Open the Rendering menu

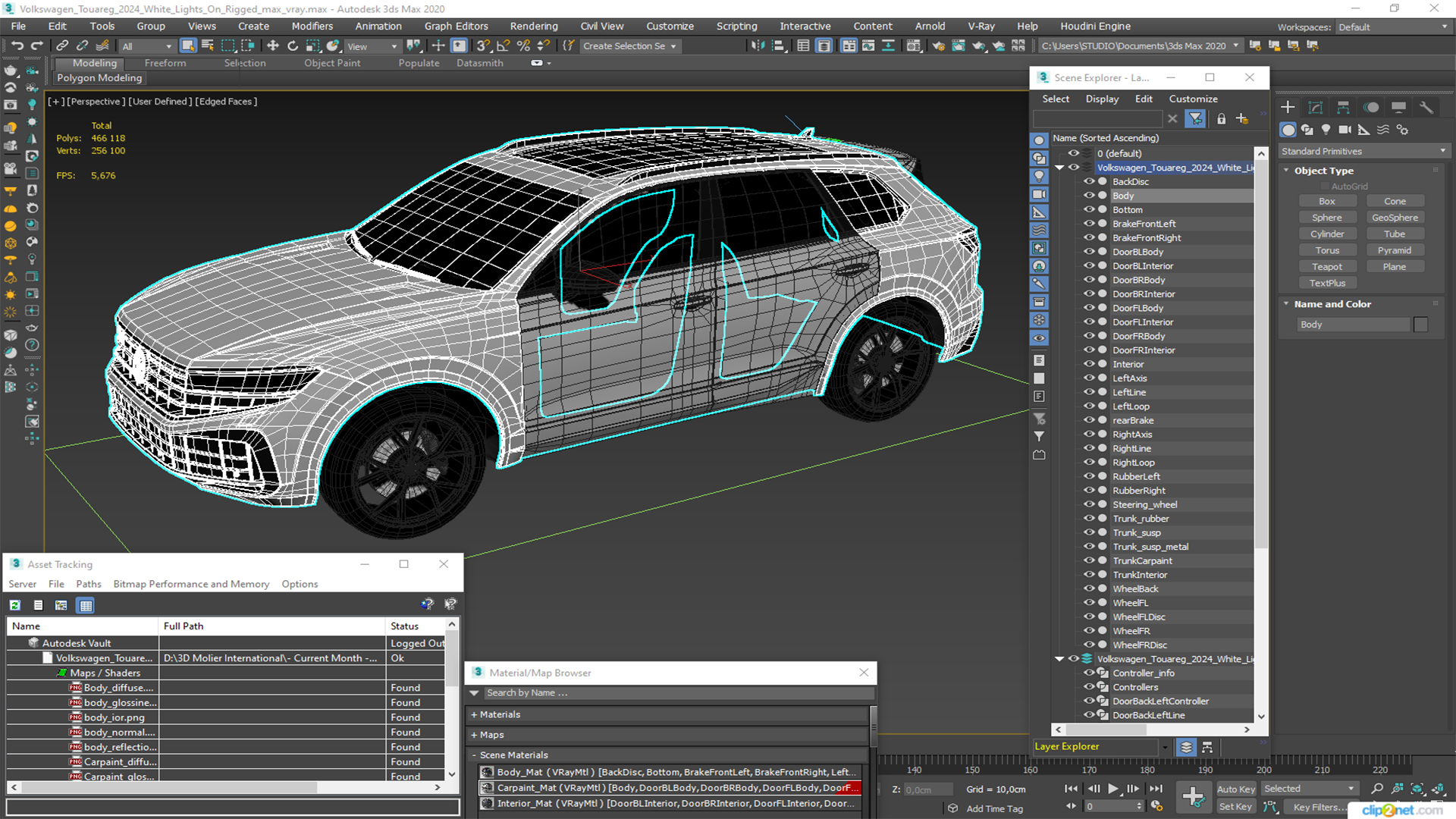point(533,26)
